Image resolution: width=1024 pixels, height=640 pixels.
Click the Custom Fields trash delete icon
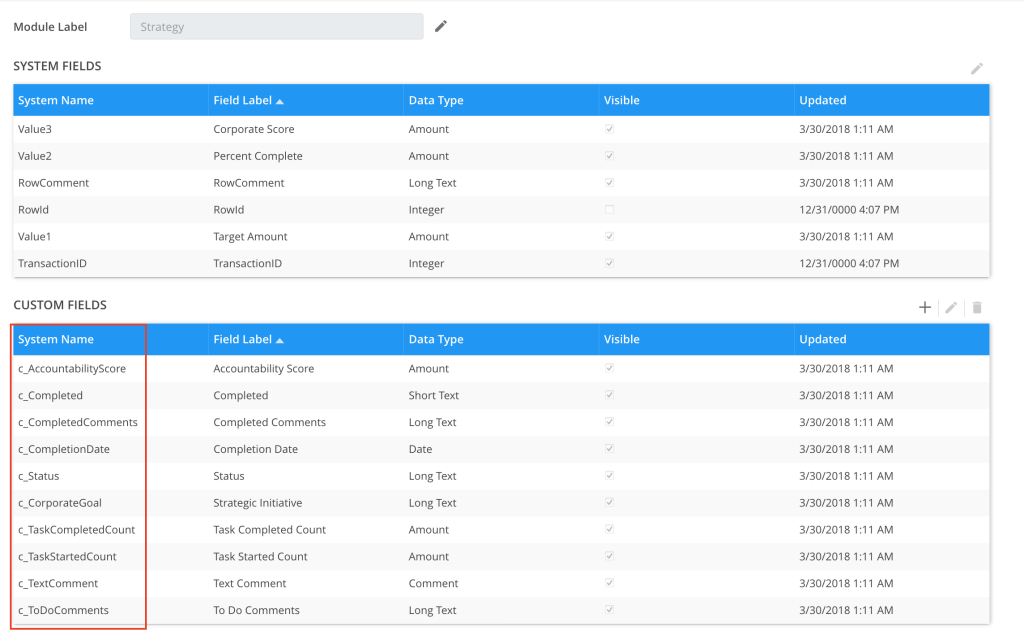(x=977, y=308)
